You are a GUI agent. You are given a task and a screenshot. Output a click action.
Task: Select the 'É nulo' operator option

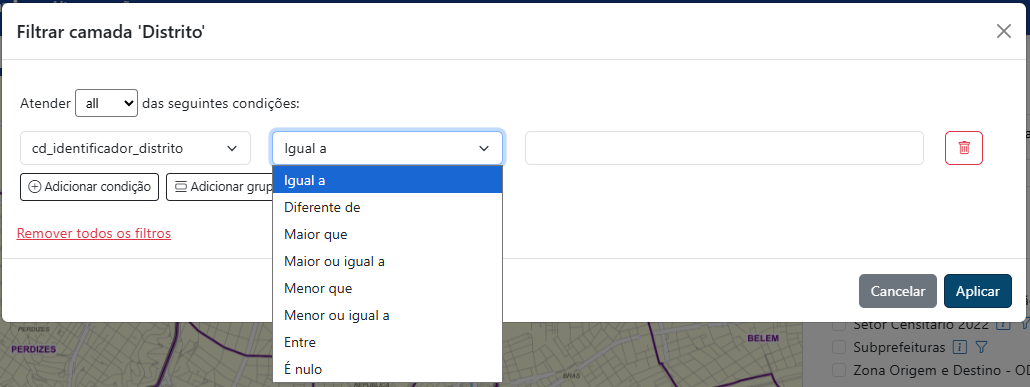(388, 369)
